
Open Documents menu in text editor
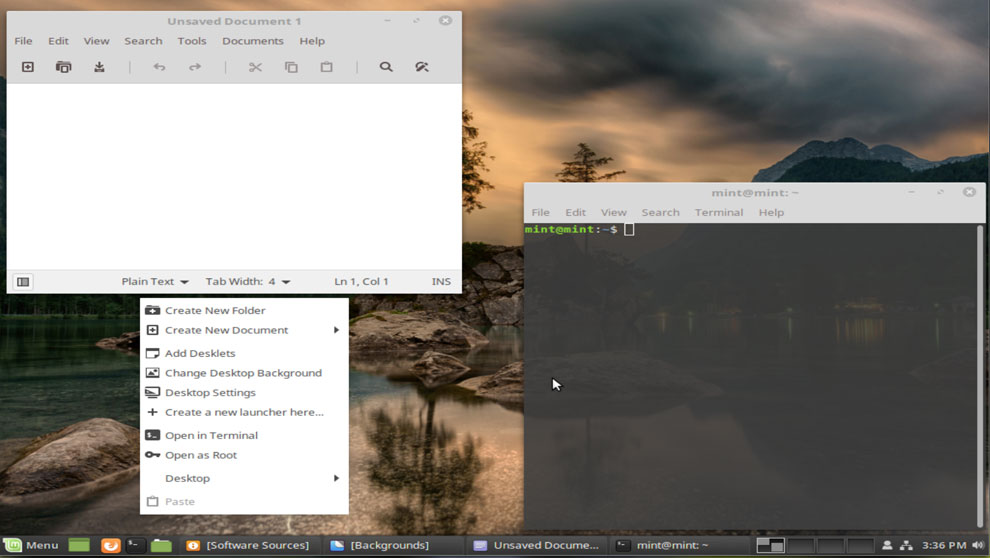(253, 41)
